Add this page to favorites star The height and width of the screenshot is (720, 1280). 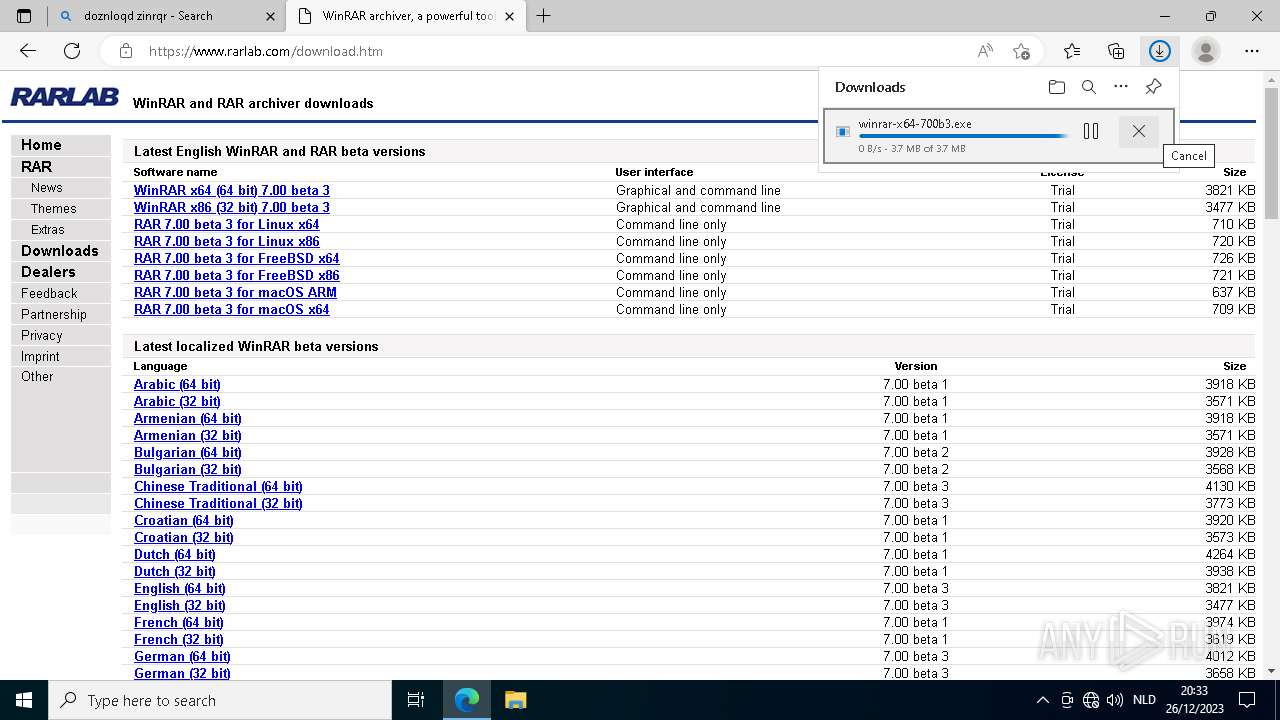click(1021, 51)
